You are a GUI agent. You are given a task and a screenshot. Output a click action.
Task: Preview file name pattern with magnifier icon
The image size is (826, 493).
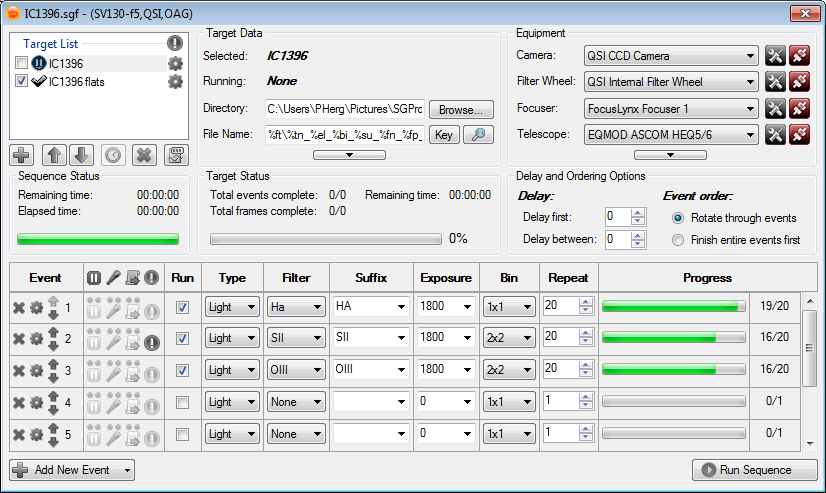[478, 135]
